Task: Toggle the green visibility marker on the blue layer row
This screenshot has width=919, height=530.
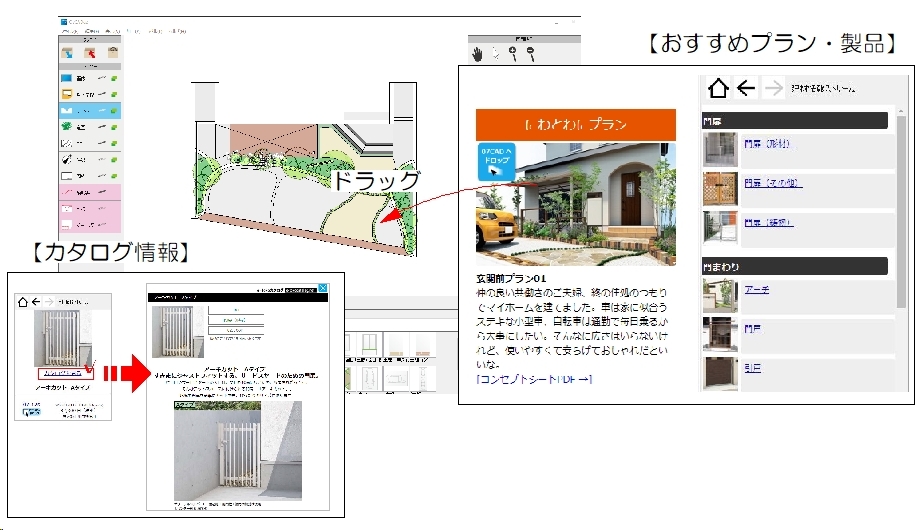Action: (x=114, y=78)
